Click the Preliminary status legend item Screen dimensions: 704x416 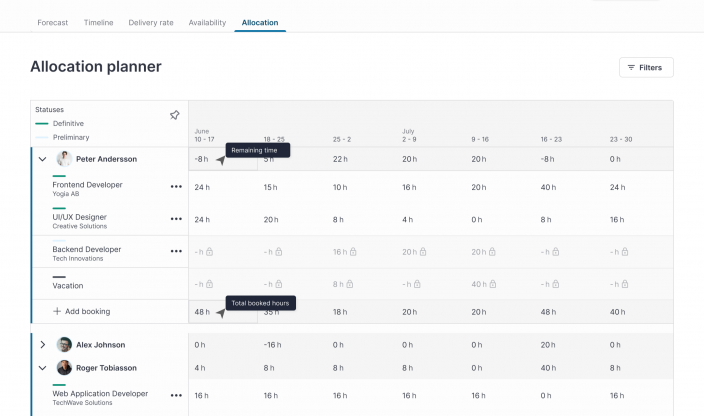69,137
